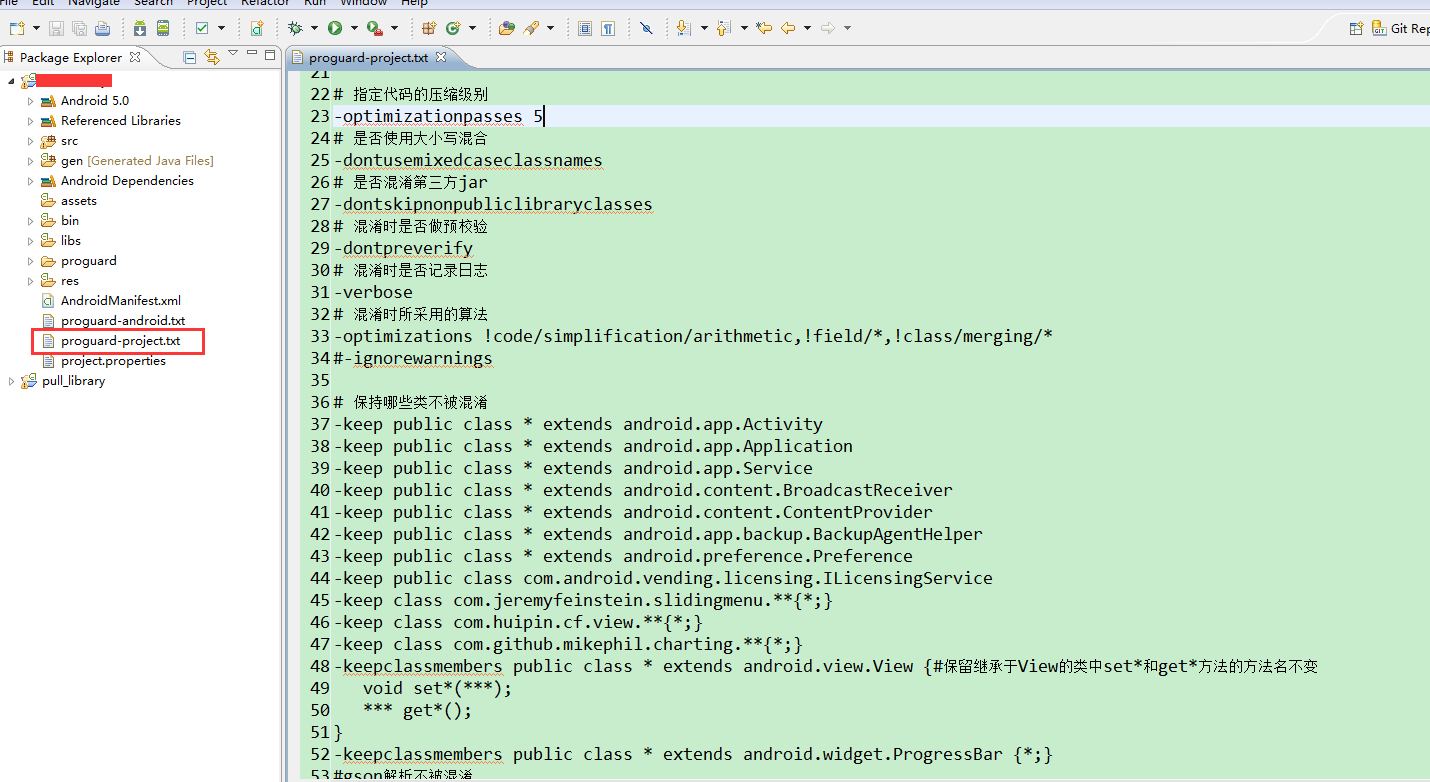Click the Search flashlight icon

pos(531,28)
